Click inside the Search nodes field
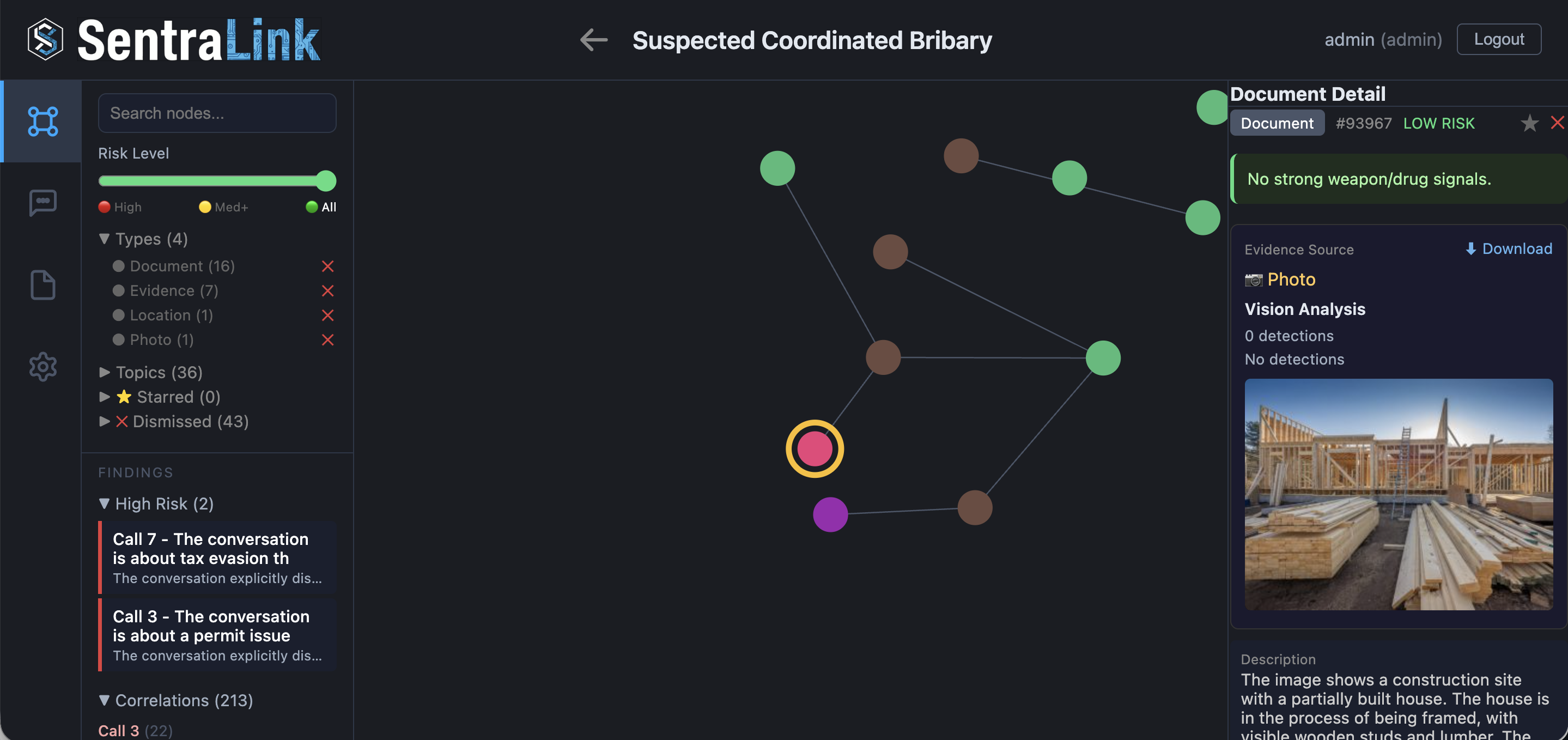This screenshot has width=1568, height=740. [x=217, y=113]
